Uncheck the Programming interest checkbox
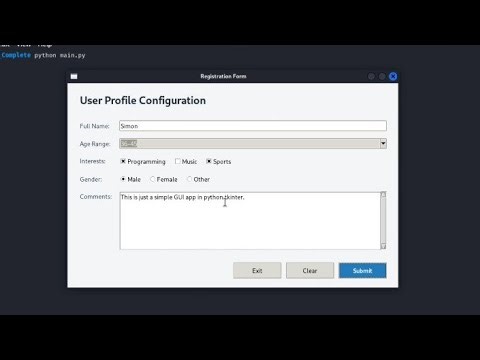This screenshot has width=480, height=360. tap(123, 161)
